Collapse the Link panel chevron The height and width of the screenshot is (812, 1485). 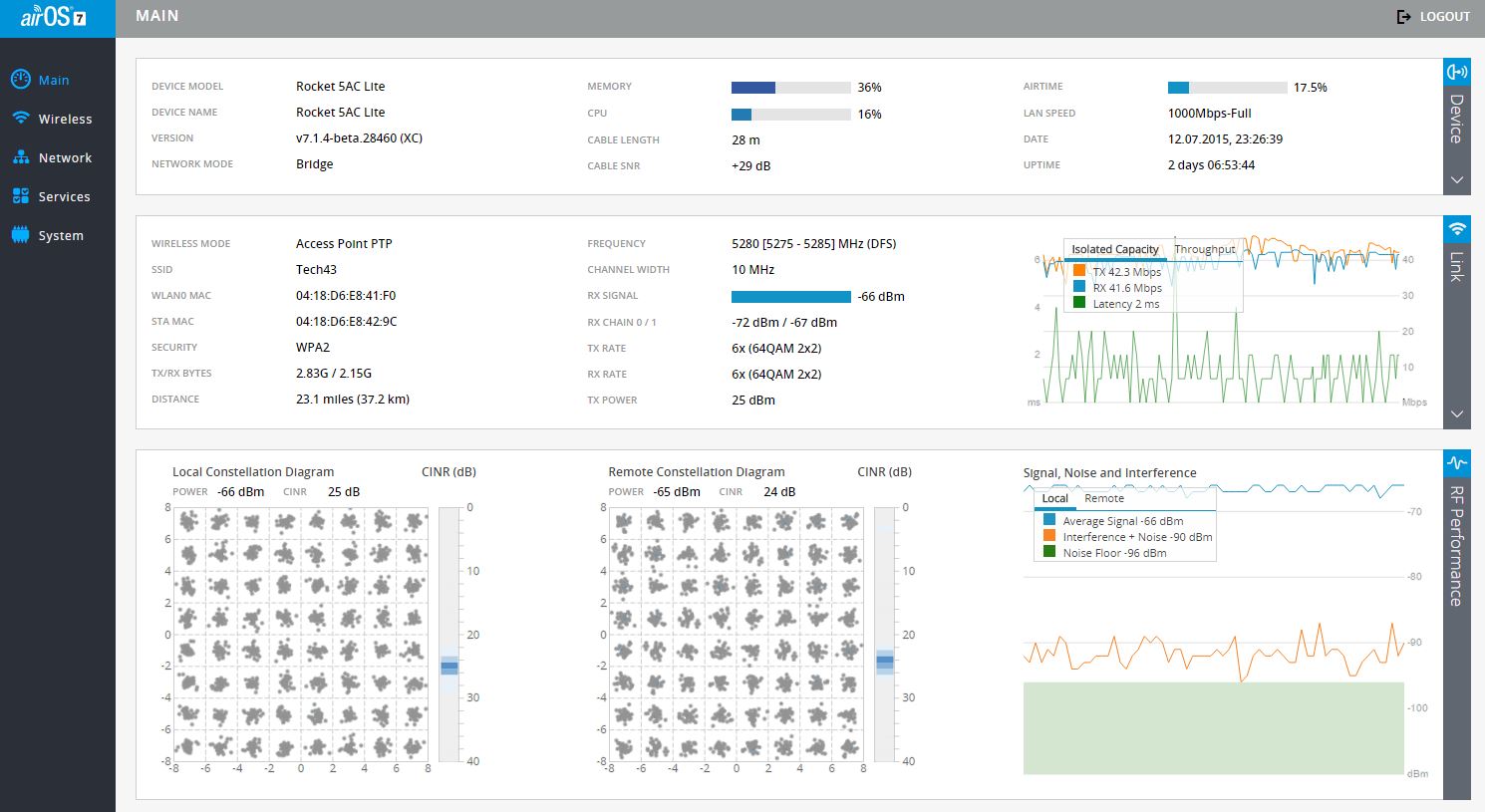click(1457, 414)
